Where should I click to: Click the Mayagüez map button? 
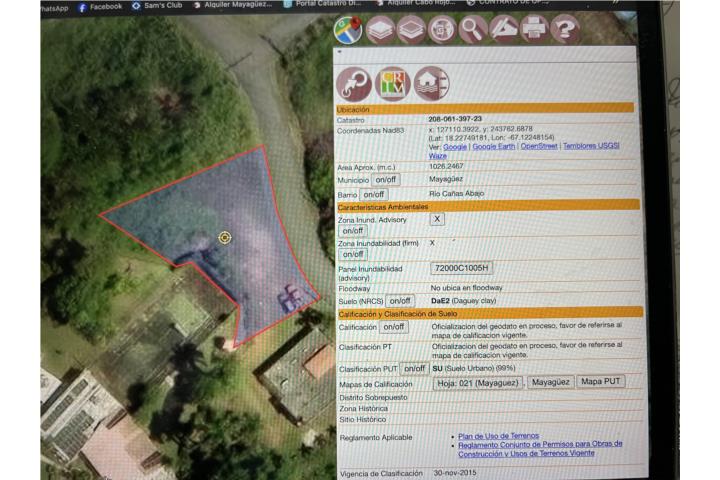550,382
